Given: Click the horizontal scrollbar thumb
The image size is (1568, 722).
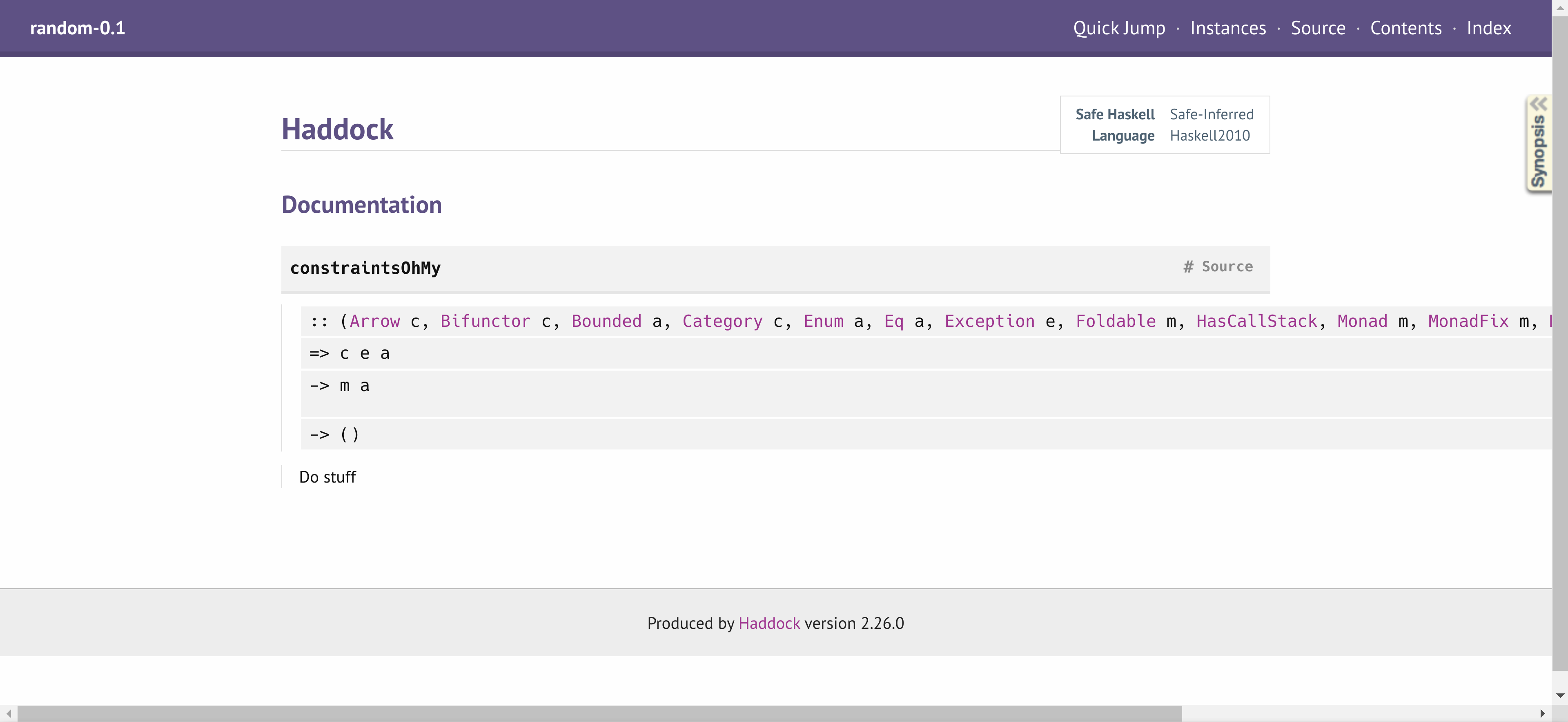Looking at the screenshot, I should [x=599, y=713].
